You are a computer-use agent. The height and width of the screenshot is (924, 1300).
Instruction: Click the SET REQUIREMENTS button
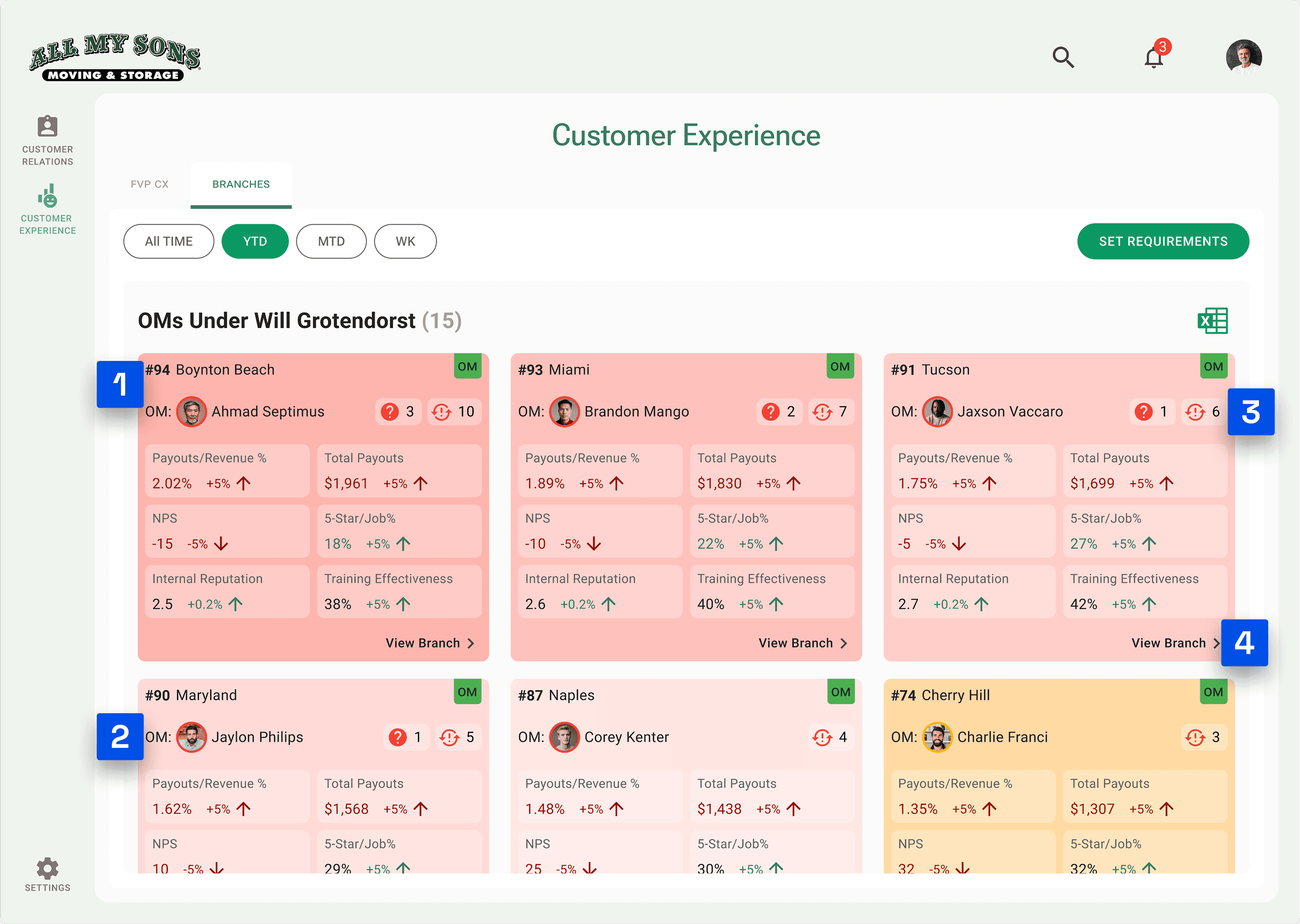click(x=1163, y=241)
